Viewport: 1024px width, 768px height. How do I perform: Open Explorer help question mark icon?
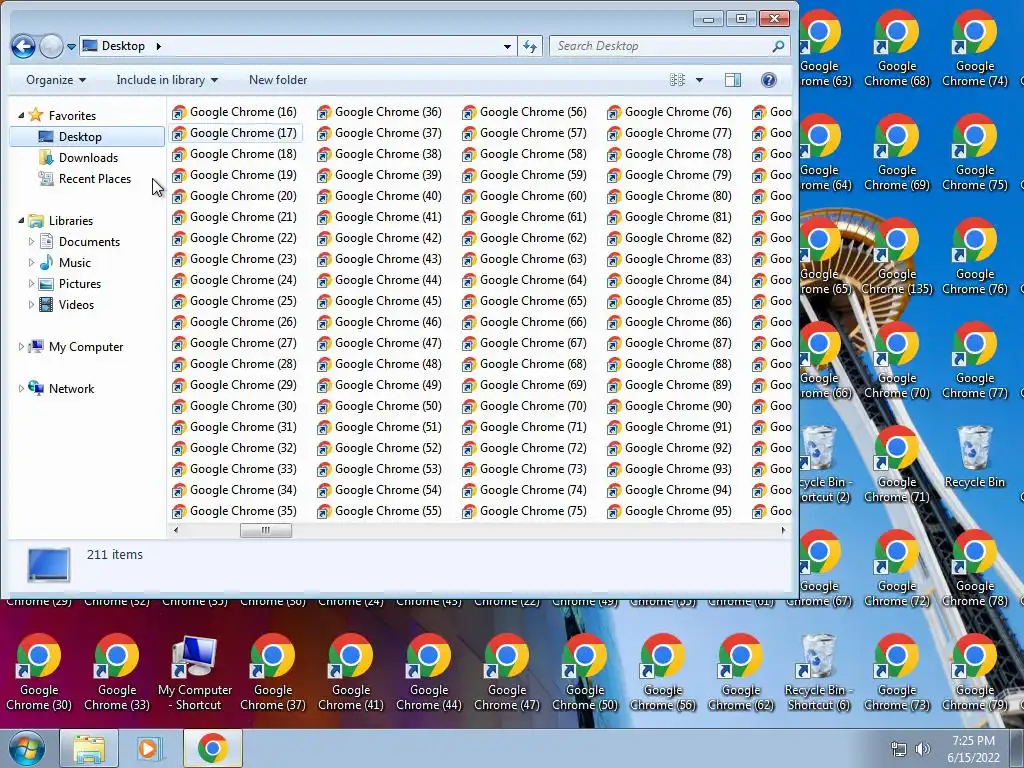[769, 80]
